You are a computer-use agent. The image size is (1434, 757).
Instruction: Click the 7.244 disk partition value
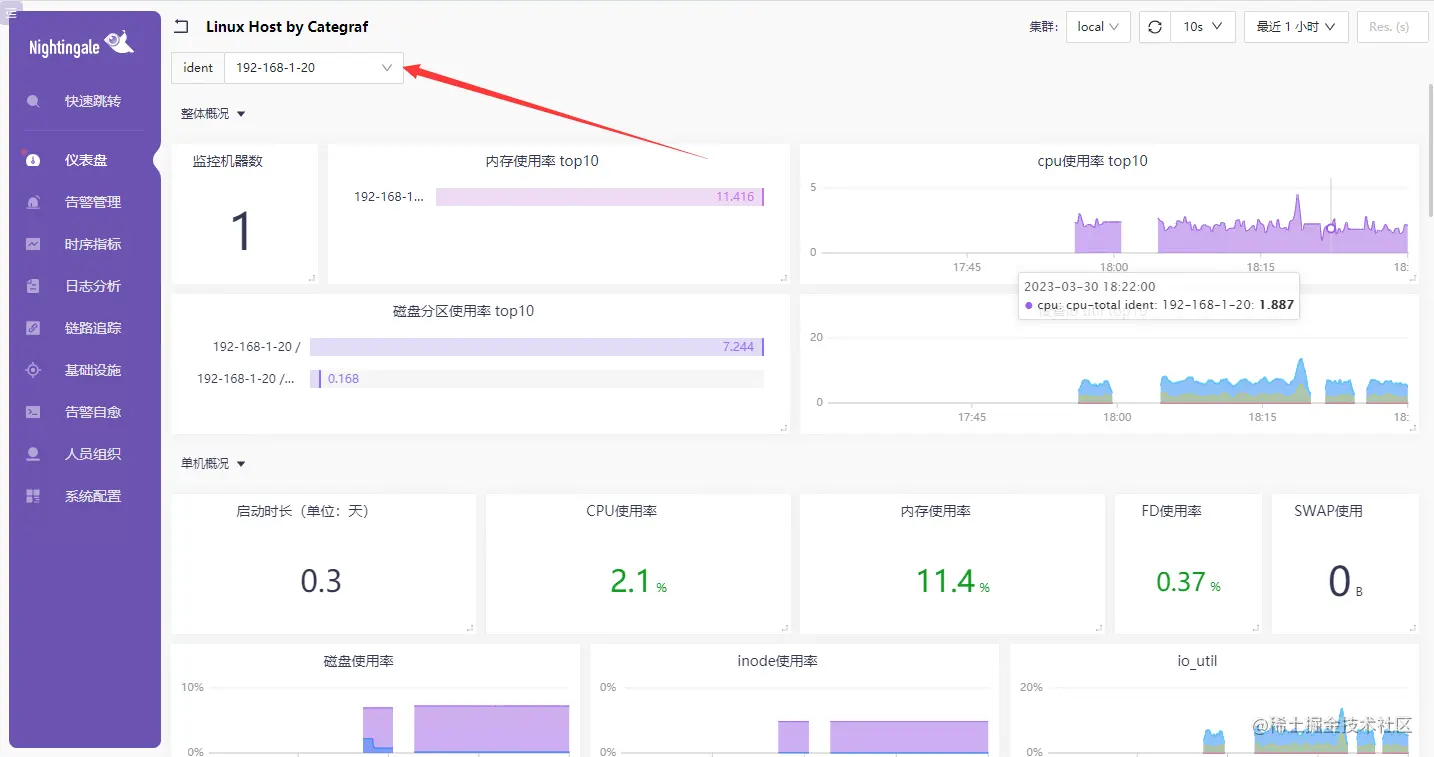click(x=738, y=347)
